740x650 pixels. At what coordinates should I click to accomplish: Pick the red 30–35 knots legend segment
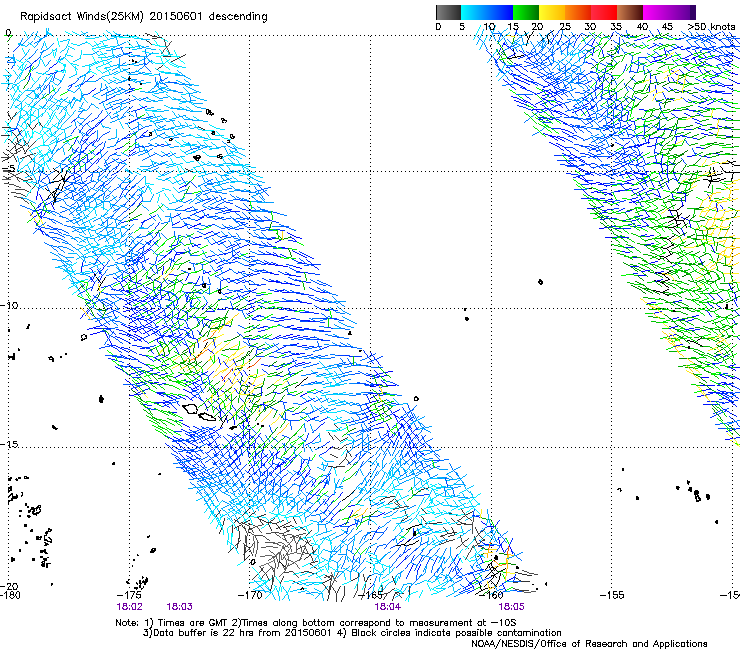click(604, 12)
